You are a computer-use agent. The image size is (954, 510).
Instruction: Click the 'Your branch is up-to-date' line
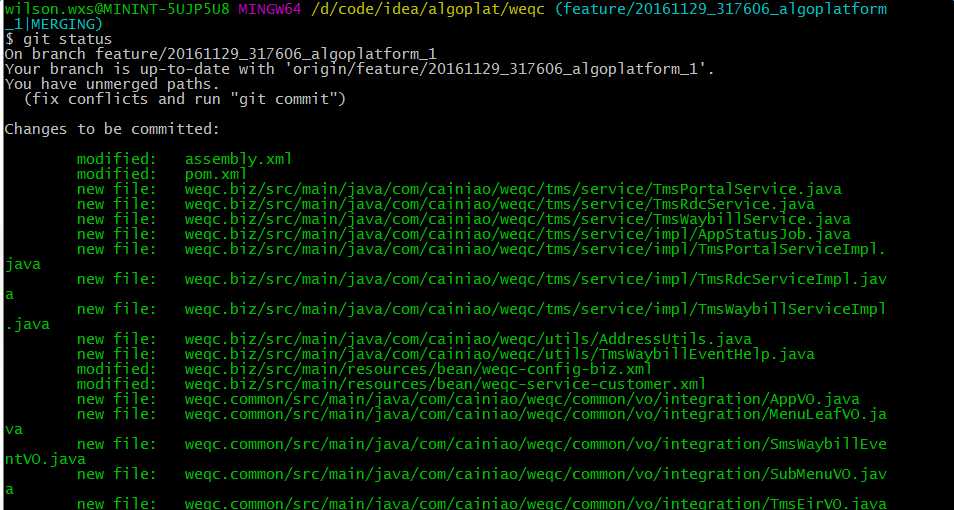tap(360, 69)
